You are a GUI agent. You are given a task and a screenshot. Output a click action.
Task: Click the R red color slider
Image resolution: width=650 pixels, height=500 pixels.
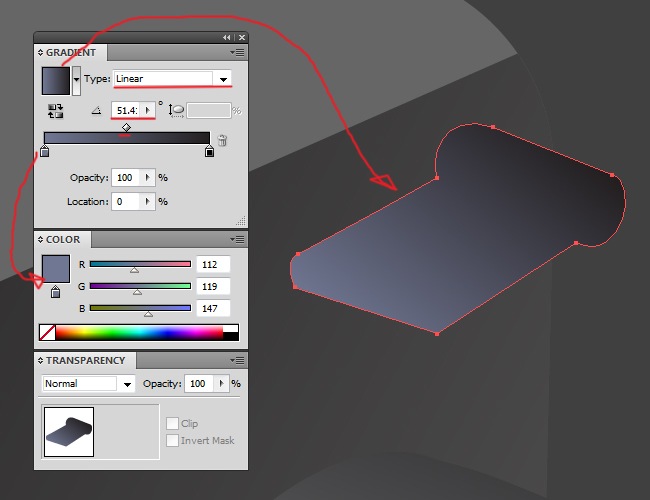coord(140,264)
